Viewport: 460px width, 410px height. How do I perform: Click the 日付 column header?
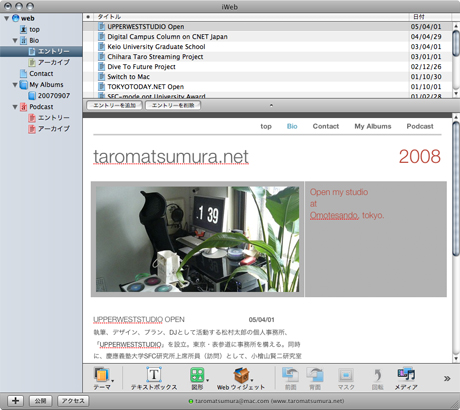[x=430, y=17]
